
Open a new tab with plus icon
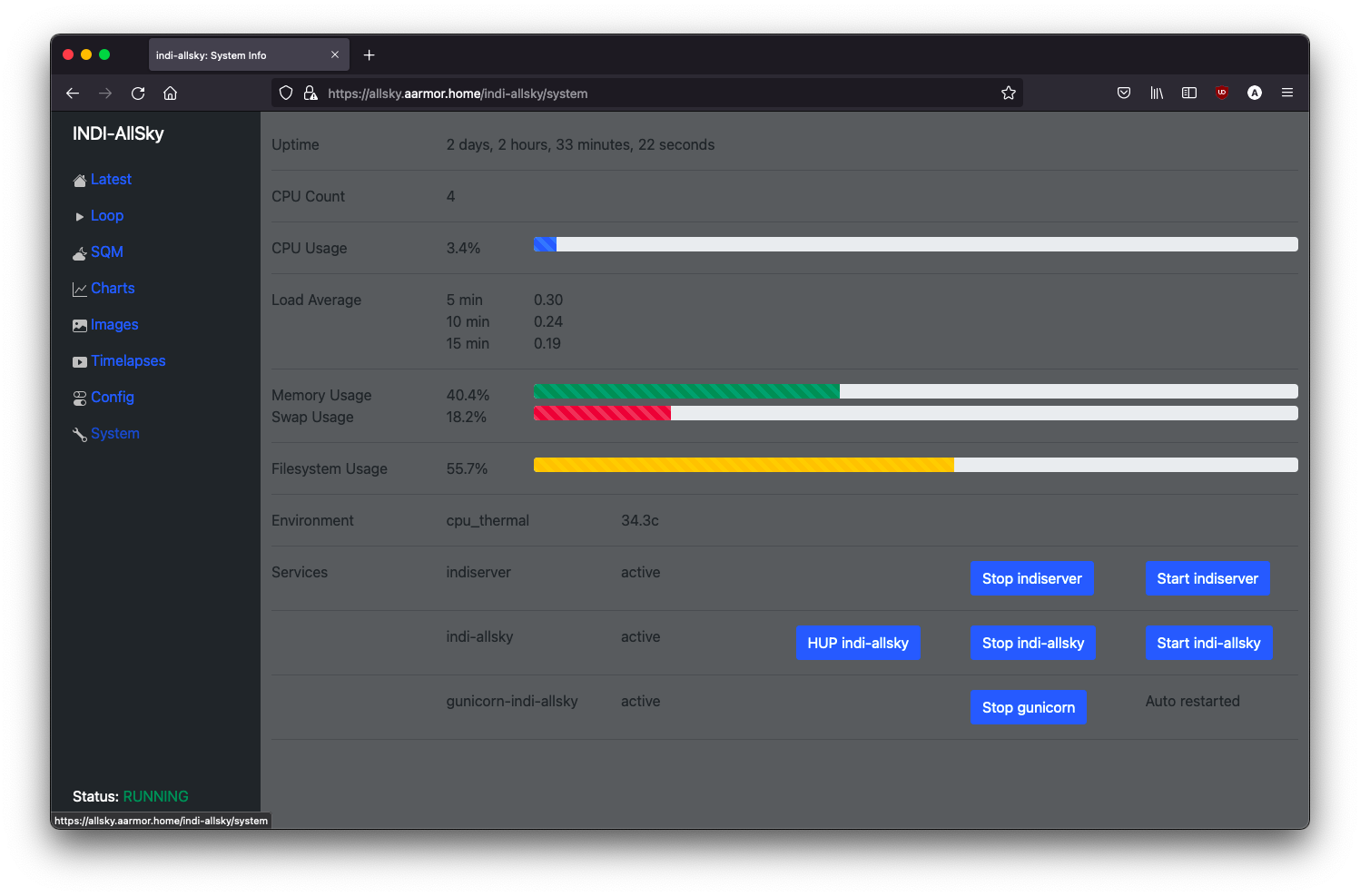point(369,55)
